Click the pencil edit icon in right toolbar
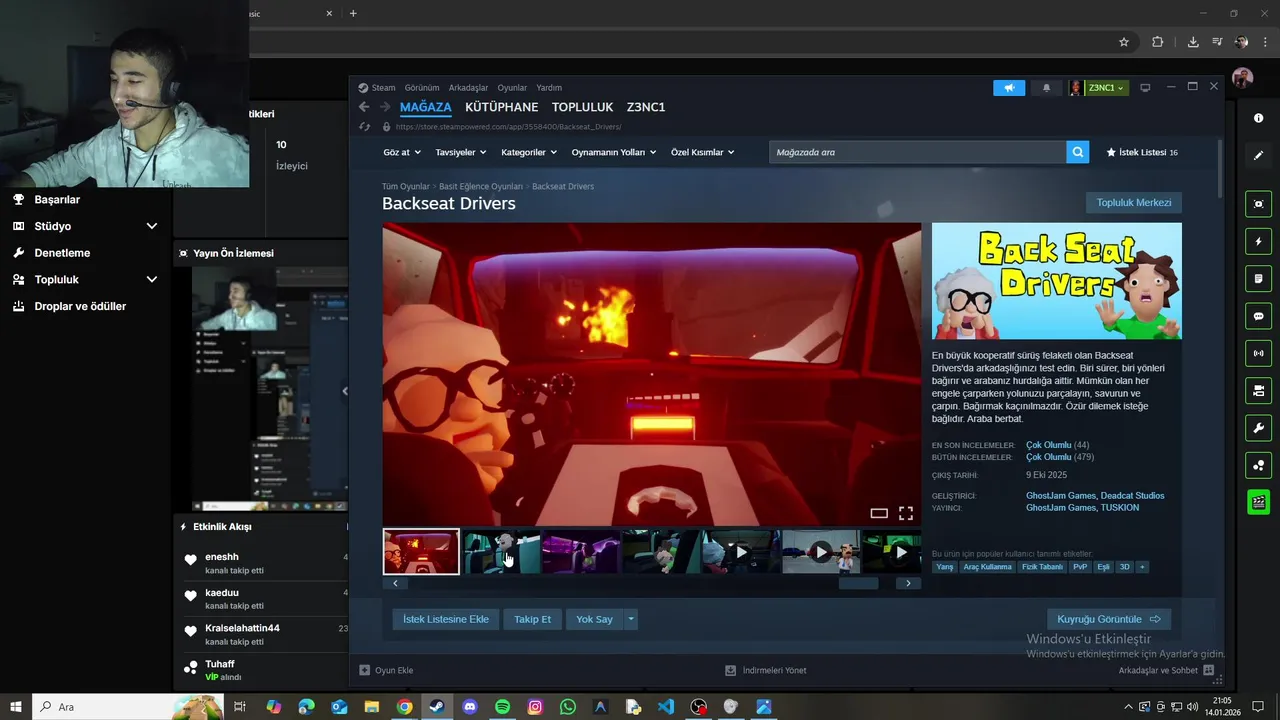The width and height of the screenshot is (1280, 720). tap(1258, 155)
